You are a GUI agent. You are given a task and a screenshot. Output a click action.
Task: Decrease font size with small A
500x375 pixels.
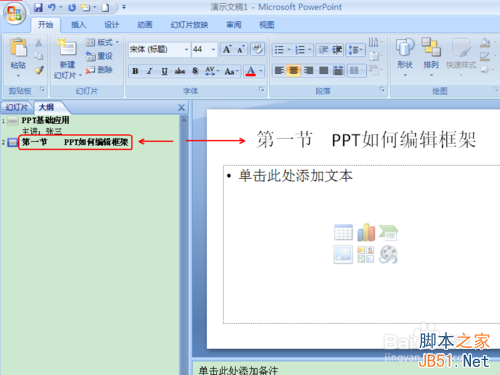coord(241,49)
